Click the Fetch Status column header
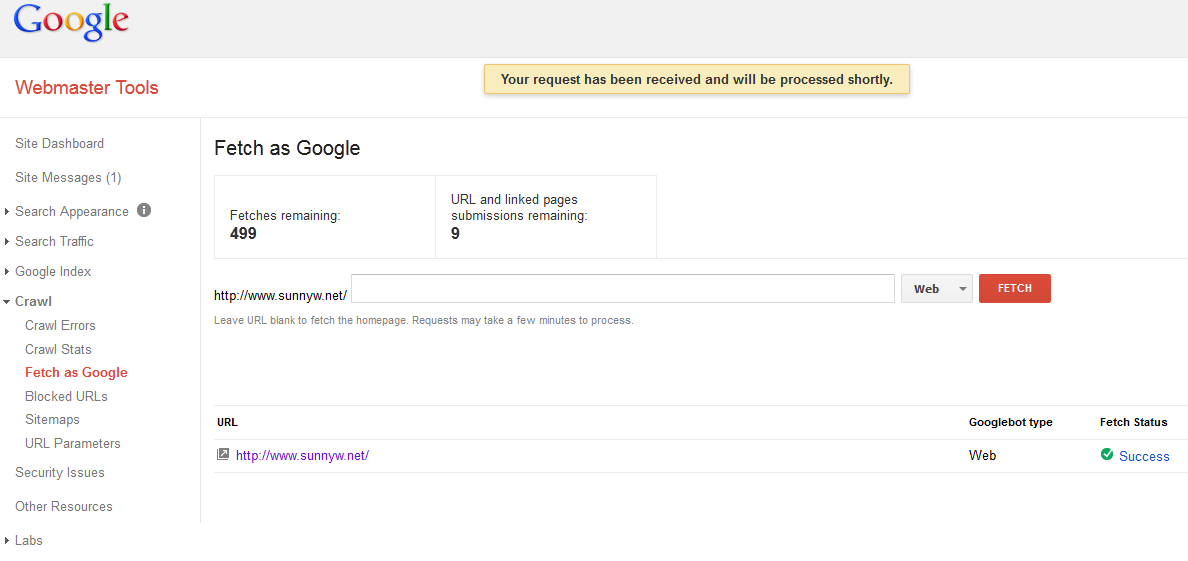 pos(1133,422)
